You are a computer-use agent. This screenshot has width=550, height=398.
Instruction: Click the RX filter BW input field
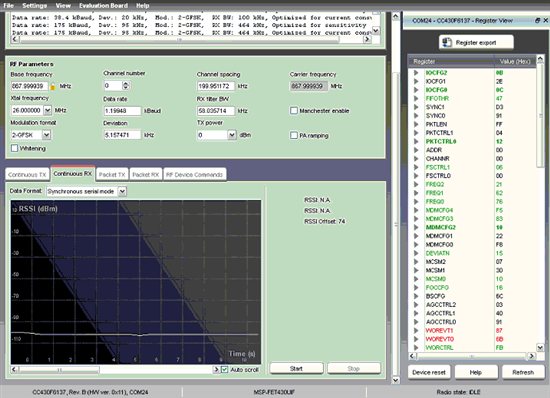(x=215, y=111)
